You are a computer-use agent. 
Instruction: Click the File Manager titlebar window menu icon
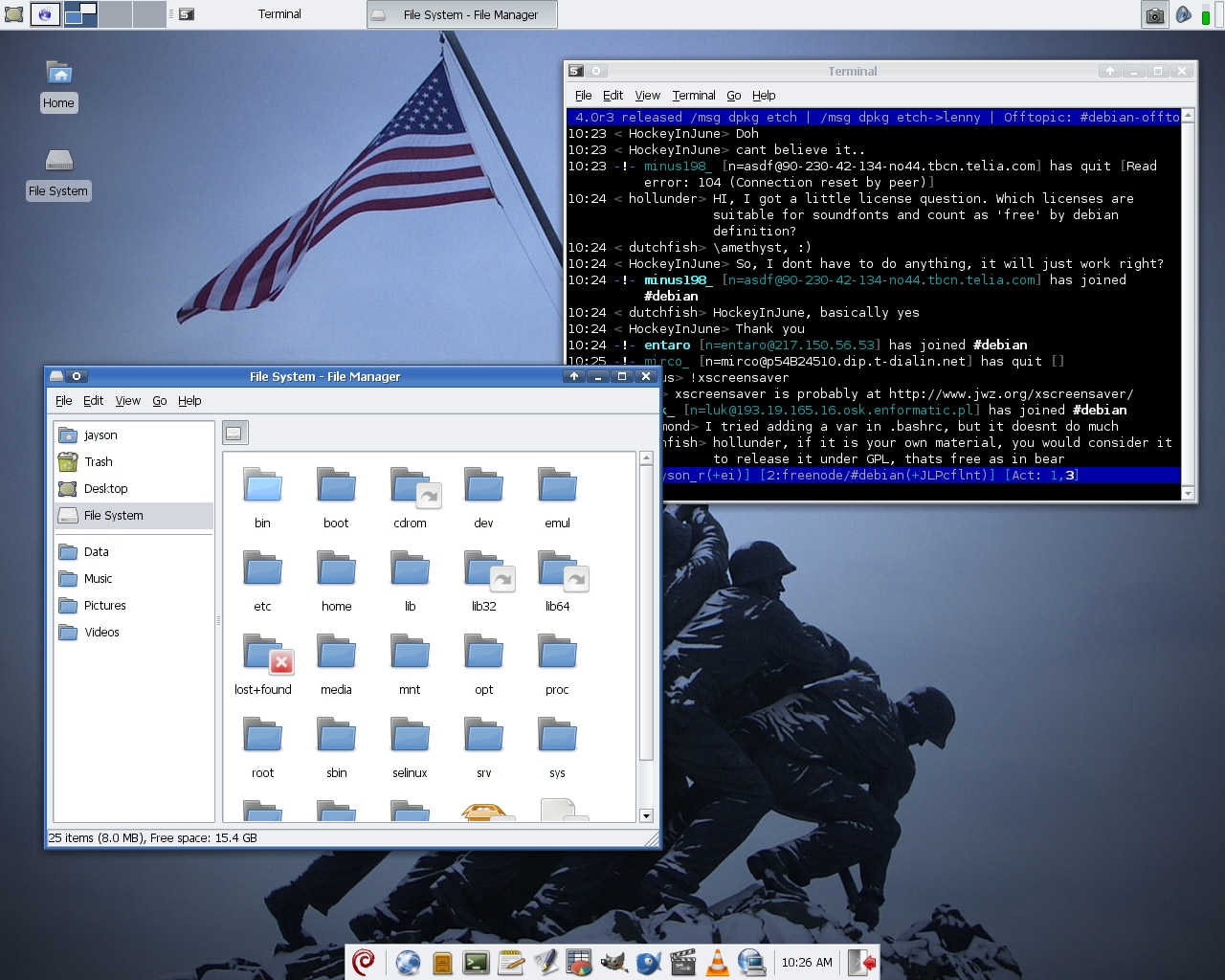pos(56,376)
